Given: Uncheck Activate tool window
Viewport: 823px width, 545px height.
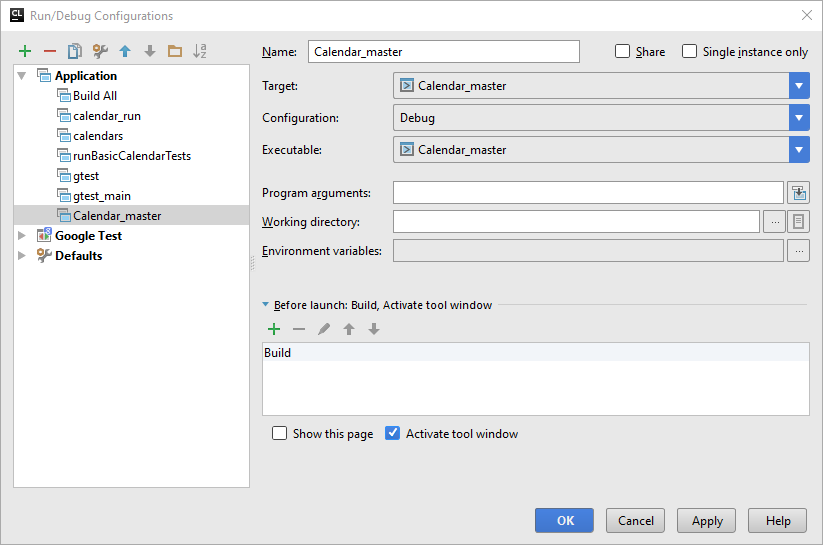Looking at the screenshot, I should click(393, 434).
